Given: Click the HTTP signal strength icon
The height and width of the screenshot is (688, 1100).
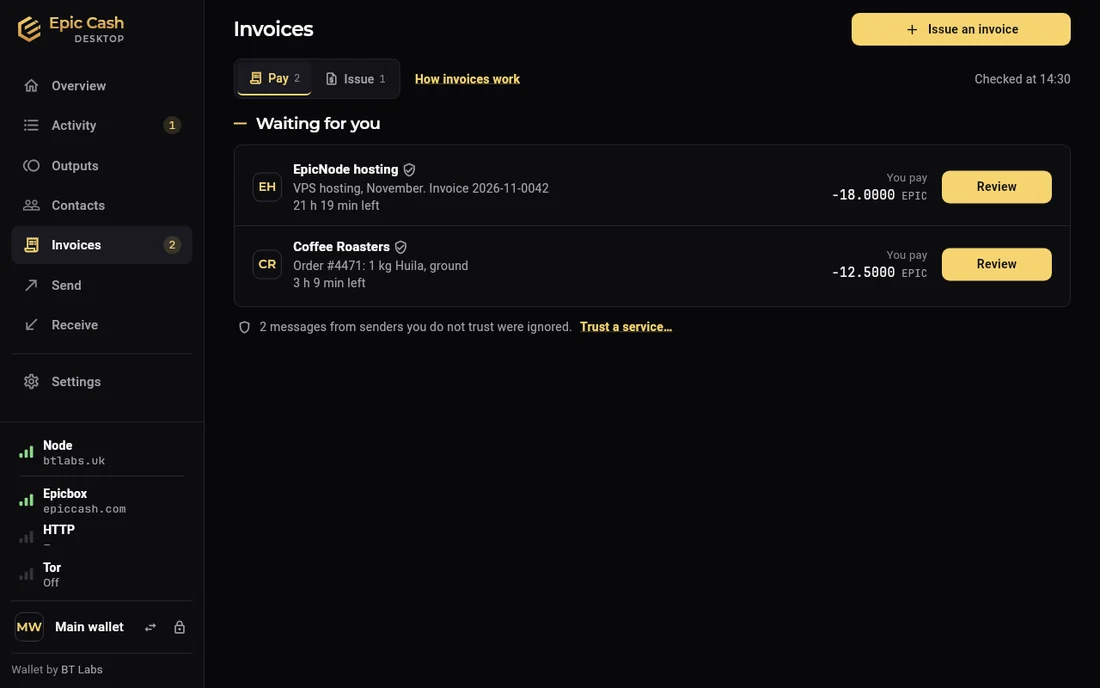Looking at the screenshot, I should click(x=26, y=537).
